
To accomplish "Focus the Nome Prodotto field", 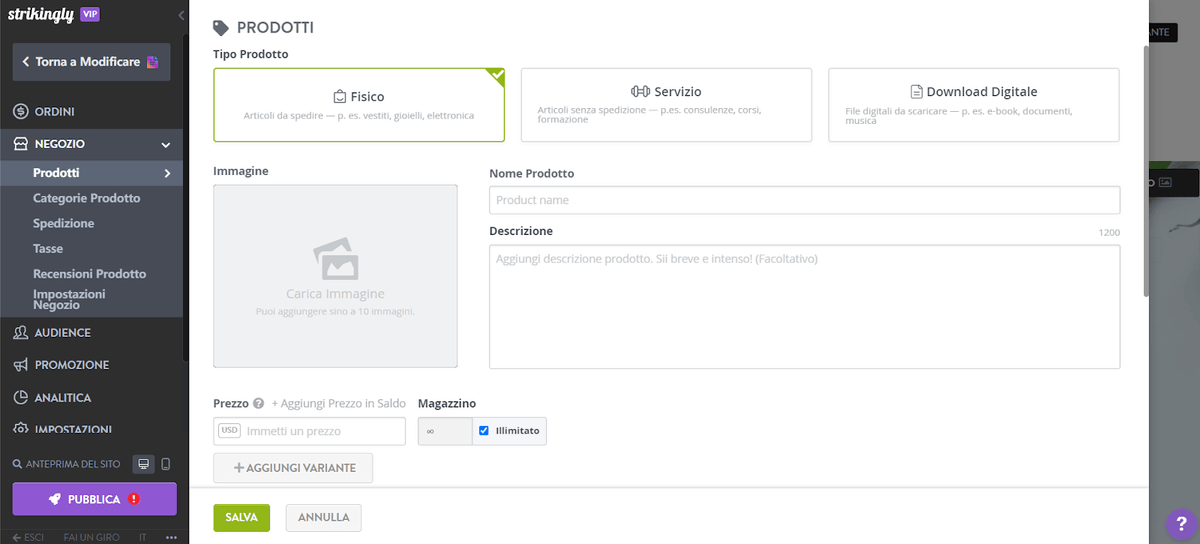I will coord(804,200).
